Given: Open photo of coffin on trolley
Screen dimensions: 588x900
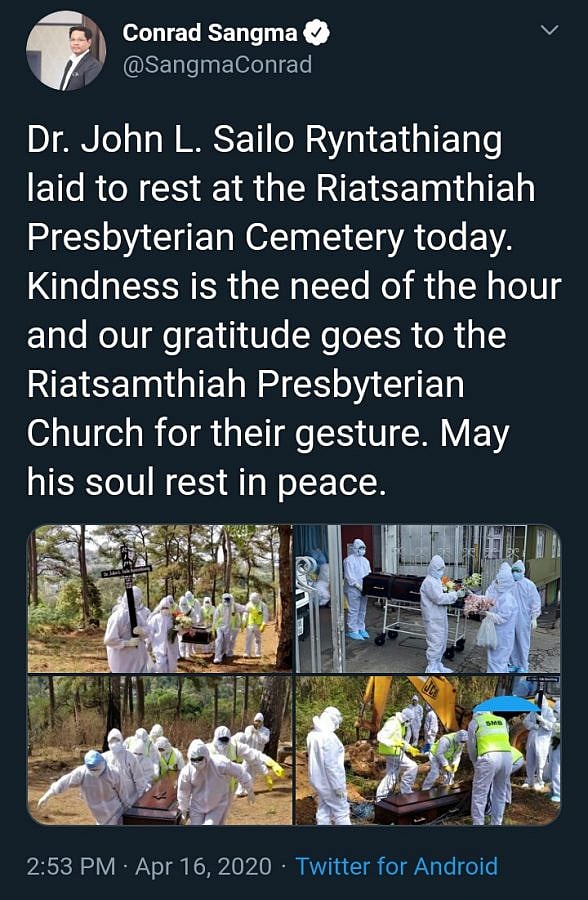Looking at the screenshot, I should point(428,598).
